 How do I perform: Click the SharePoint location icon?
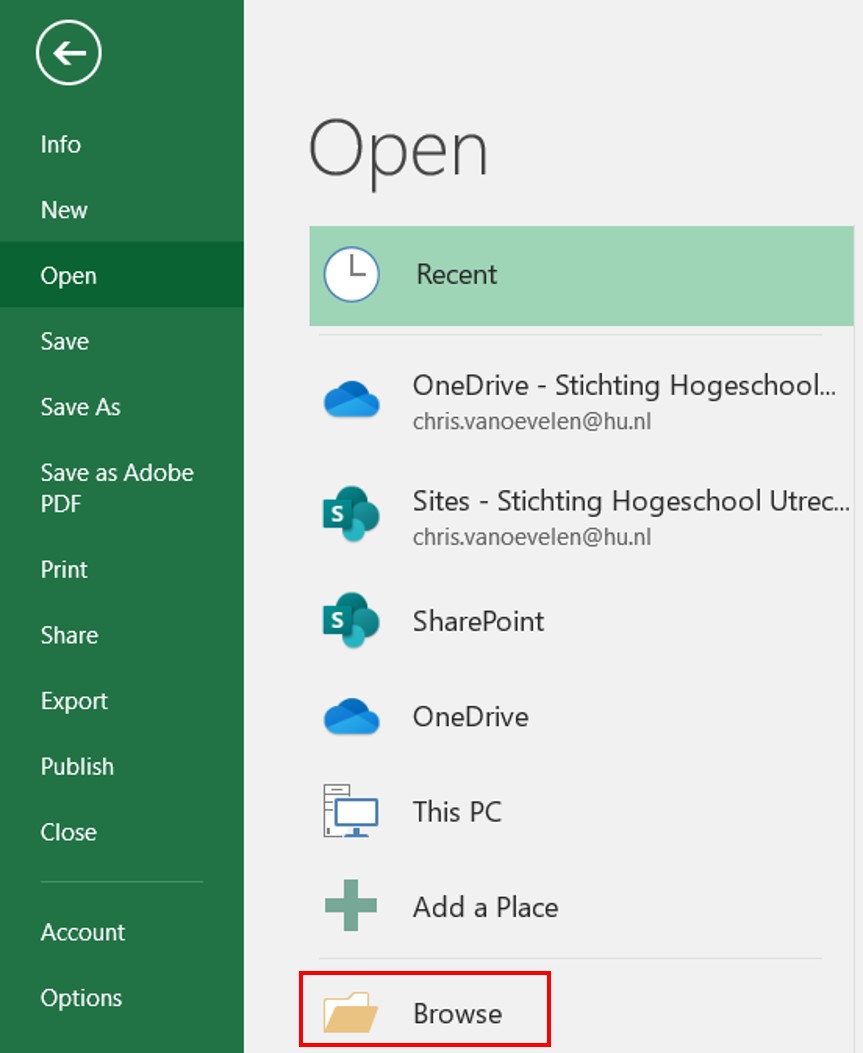352,621
